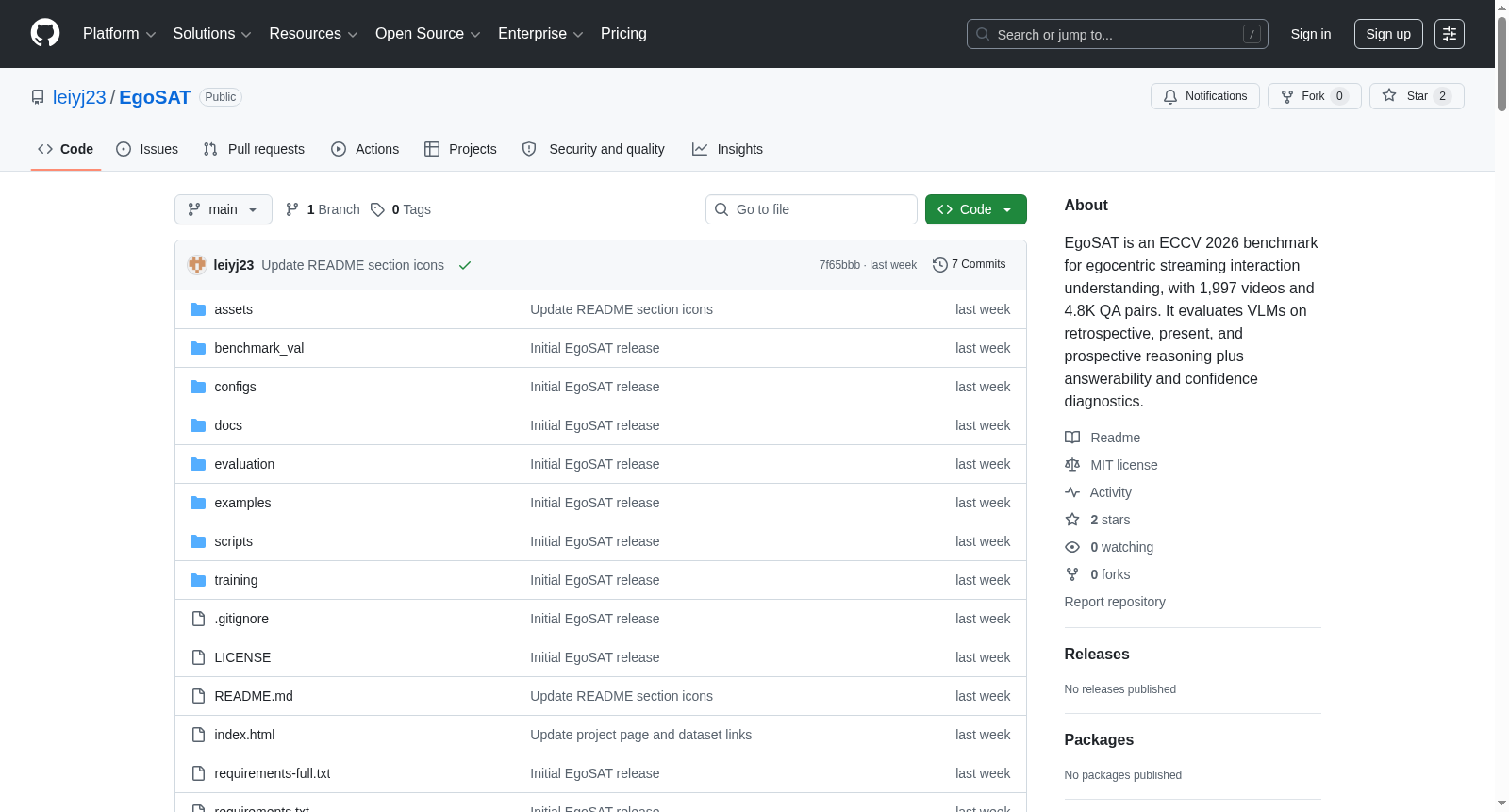Expand the Open Source menu
Screen dimensions: 1509x812
(428, 34)
